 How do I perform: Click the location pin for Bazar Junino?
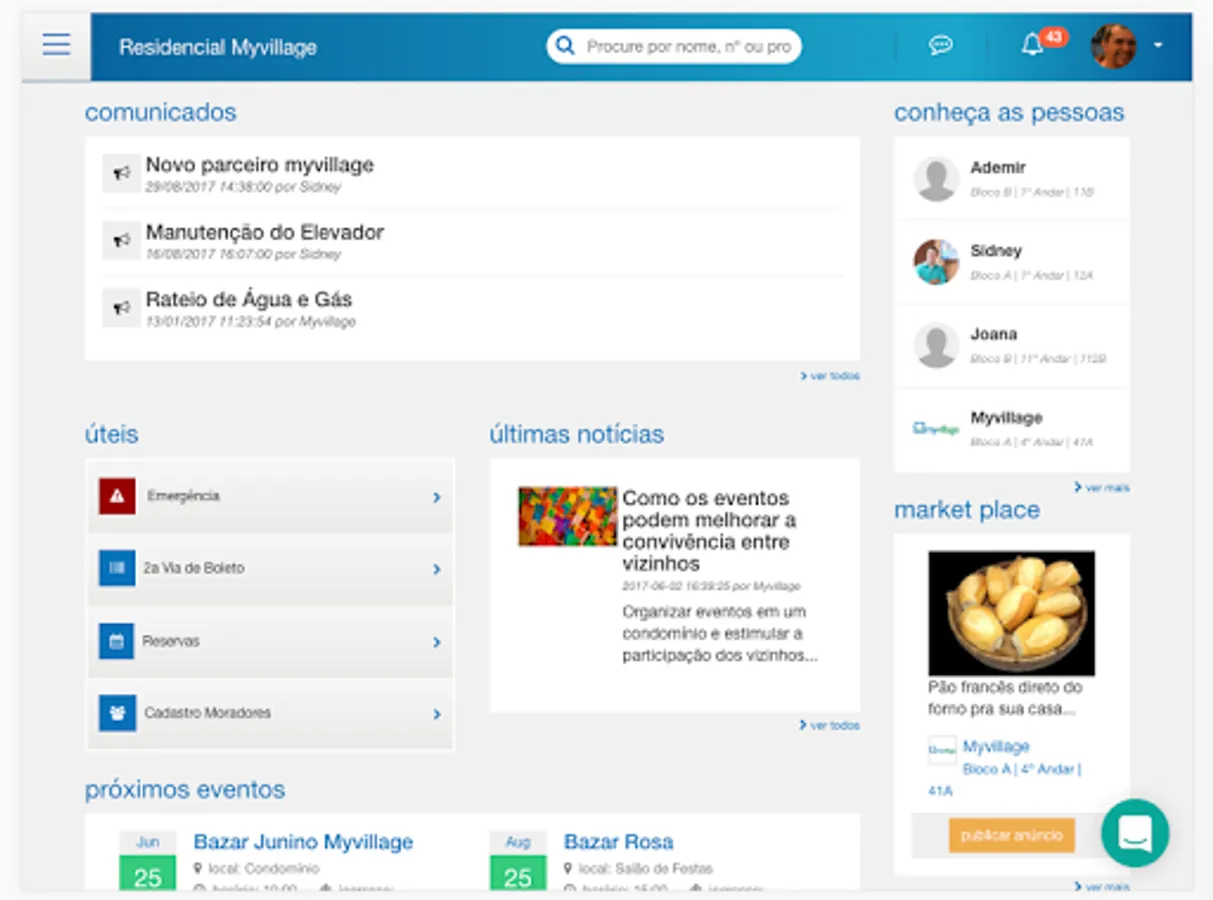click(x=198, y=868)
